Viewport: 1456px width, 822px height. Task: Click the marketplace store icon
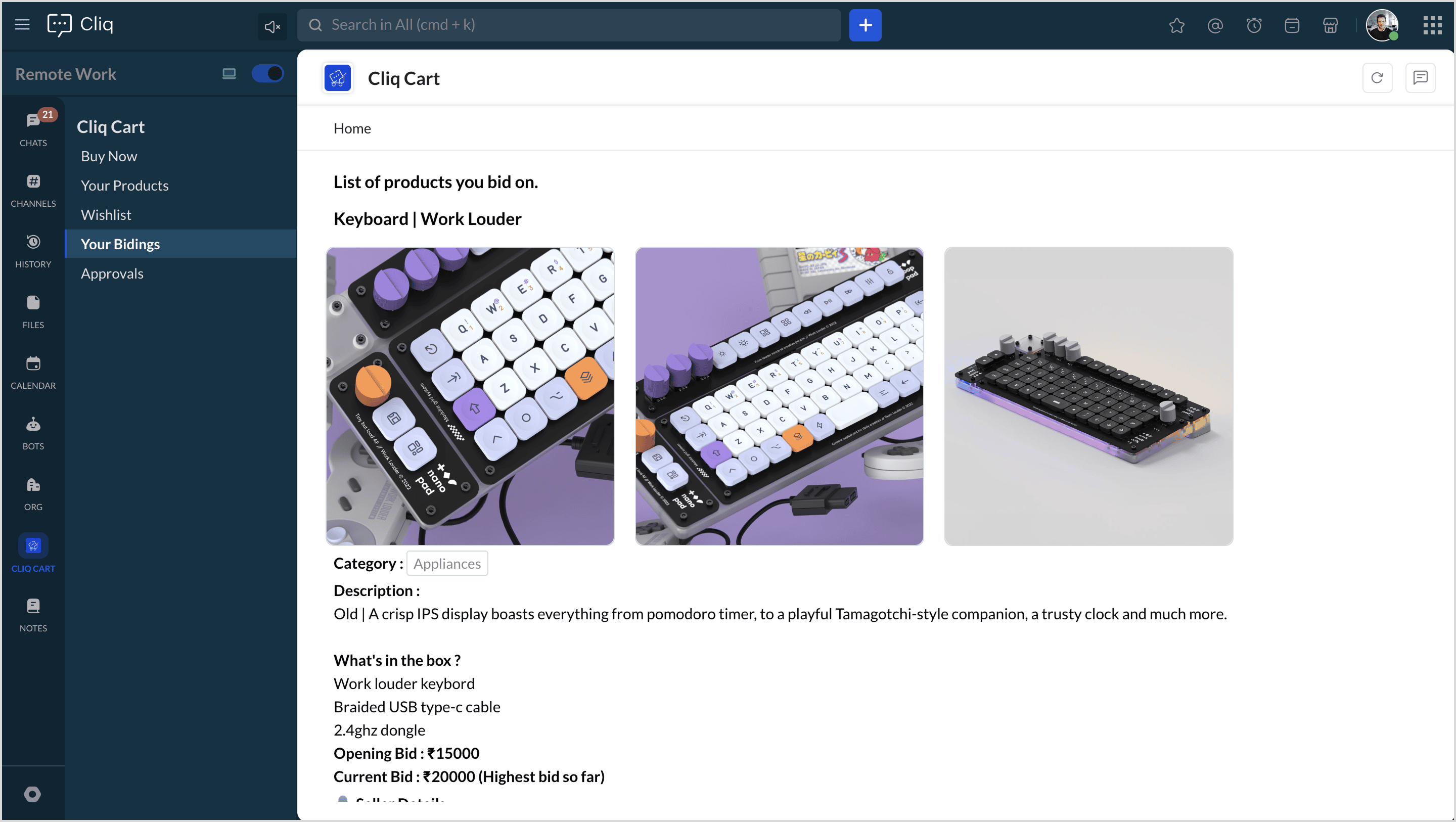(1331, 25)
